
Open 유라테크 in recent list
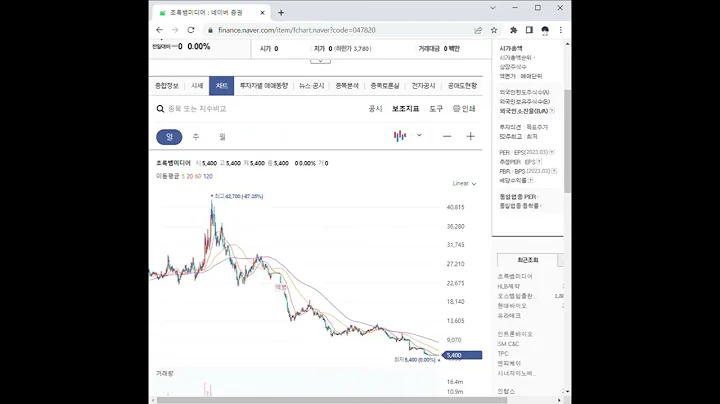509,316
